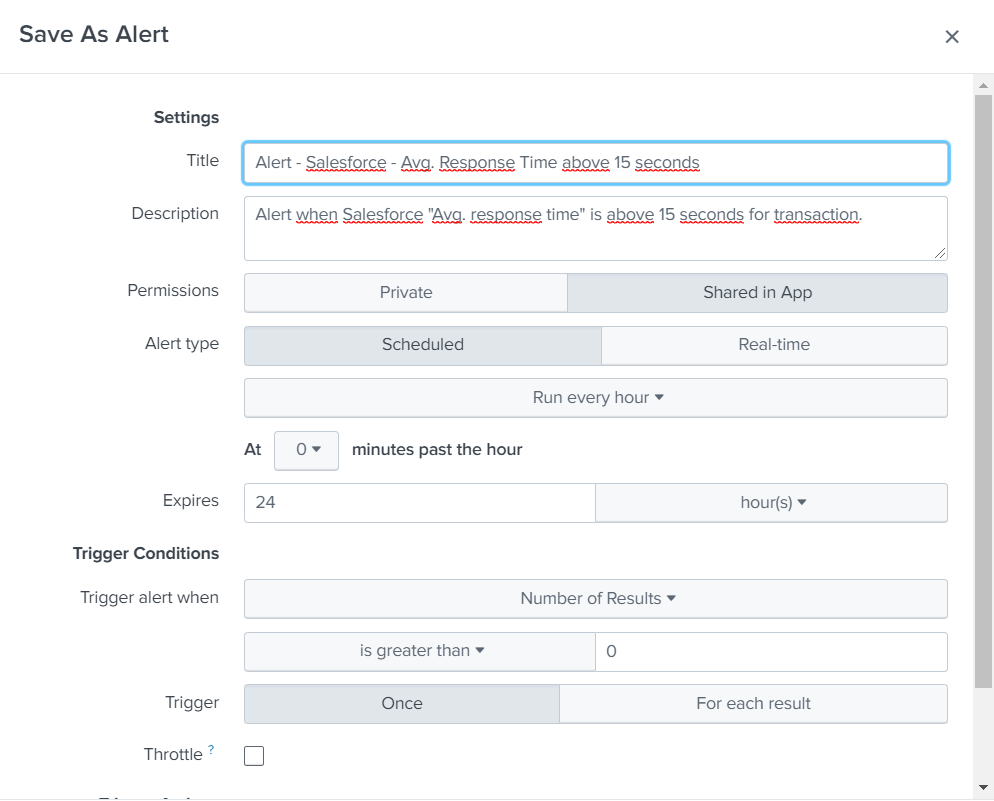Click the trigger threshold value field
This screenshot has width=994, height=801.
(x=770, y=651)
